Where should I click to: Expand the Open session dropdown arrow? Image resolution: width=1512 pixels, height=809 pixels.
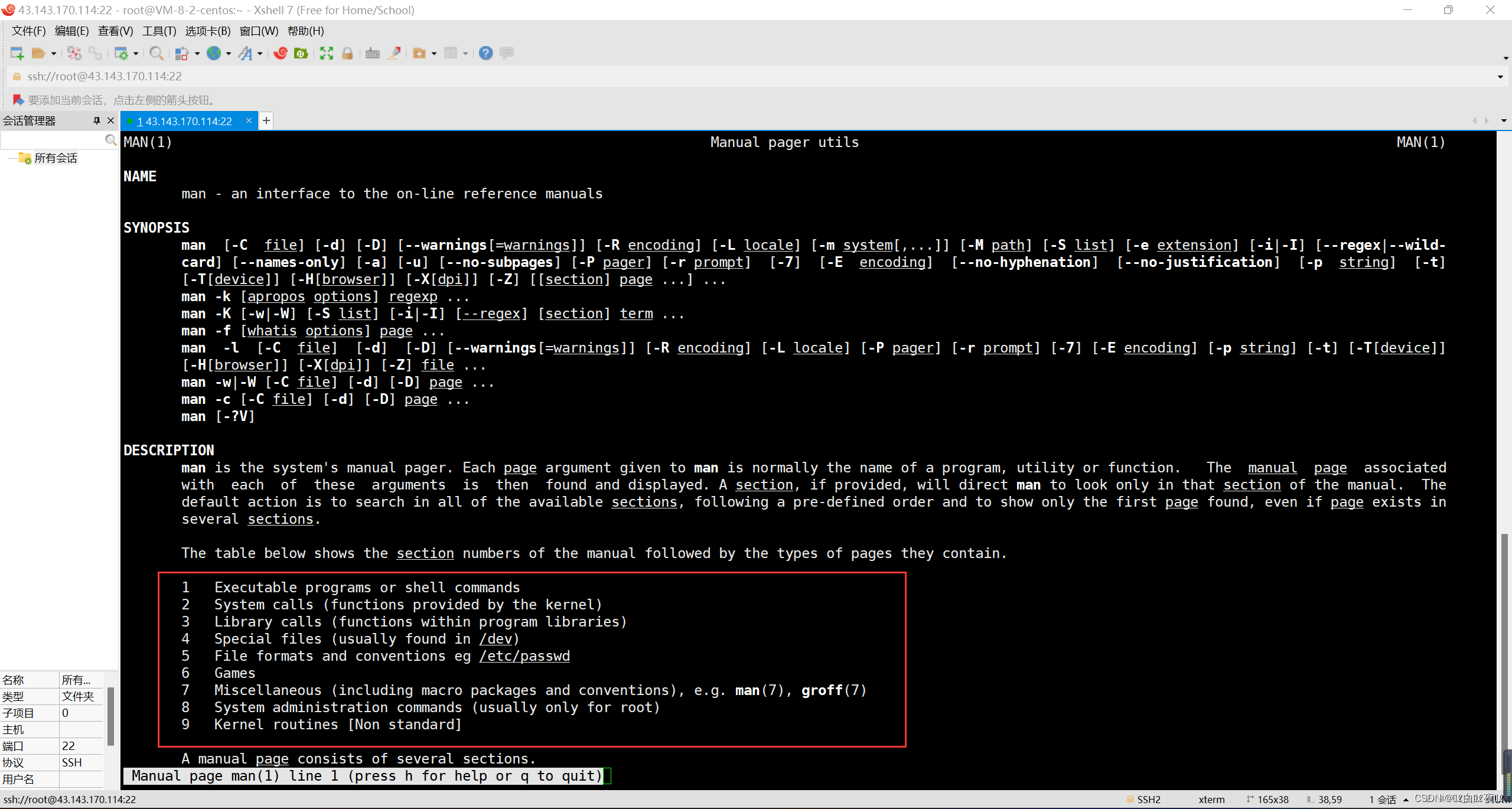(x=54, y=54)
